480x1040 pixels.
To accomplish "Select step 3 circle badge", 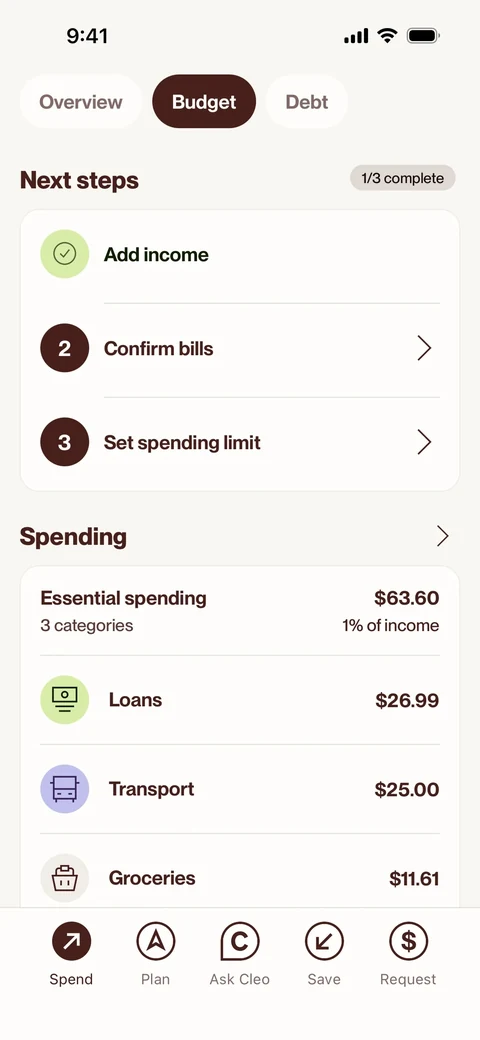I will coord(64,442).
